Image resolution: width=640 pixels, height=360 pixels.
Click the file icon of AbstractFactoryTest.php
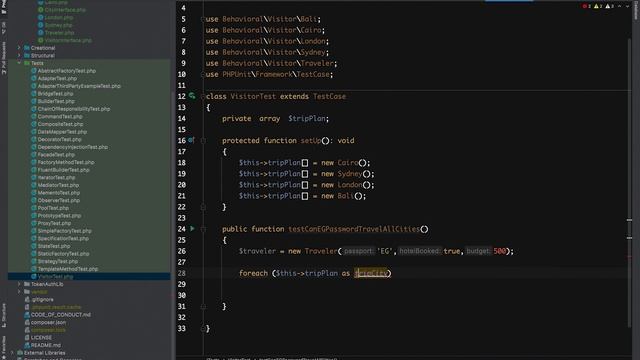[x=34, y=71]
